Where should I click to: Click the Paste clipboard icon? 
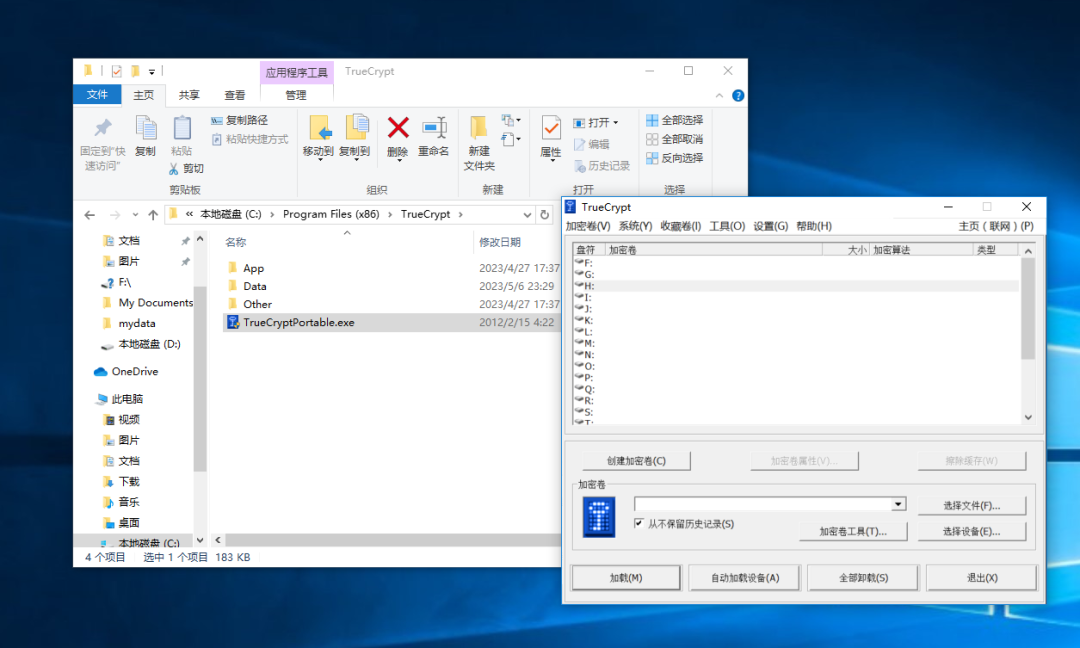(x=182, y=128)
